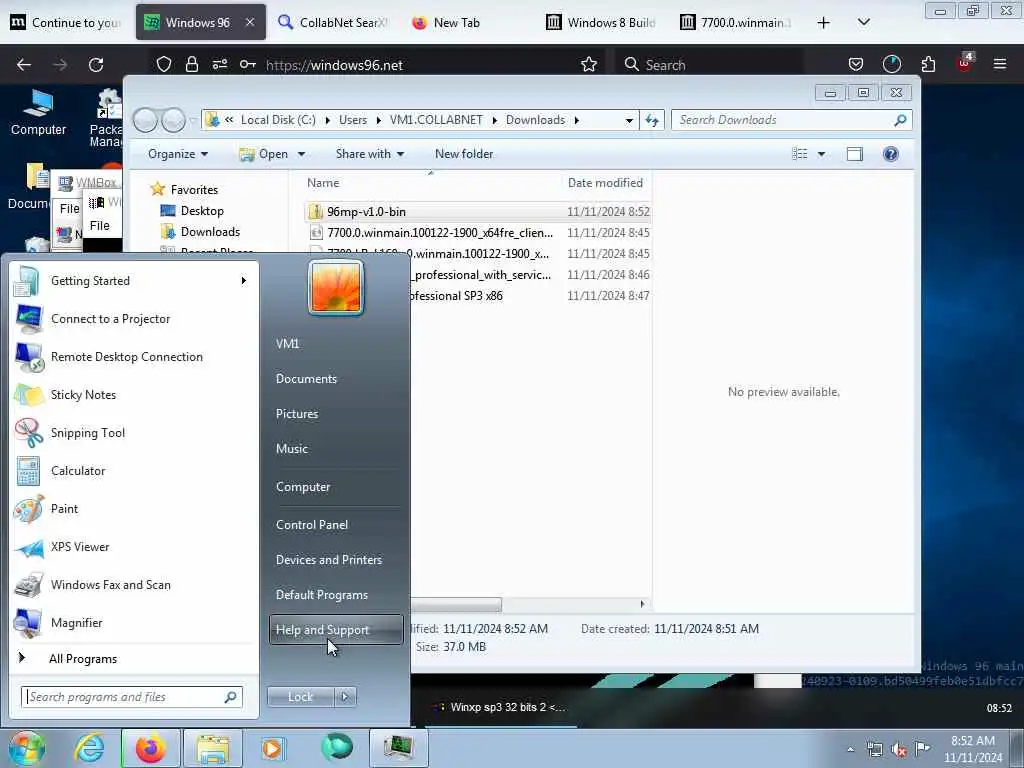Open Firefox from the Windows taskbar
The height and width of the screenshot is (768, 1024).
150,748
